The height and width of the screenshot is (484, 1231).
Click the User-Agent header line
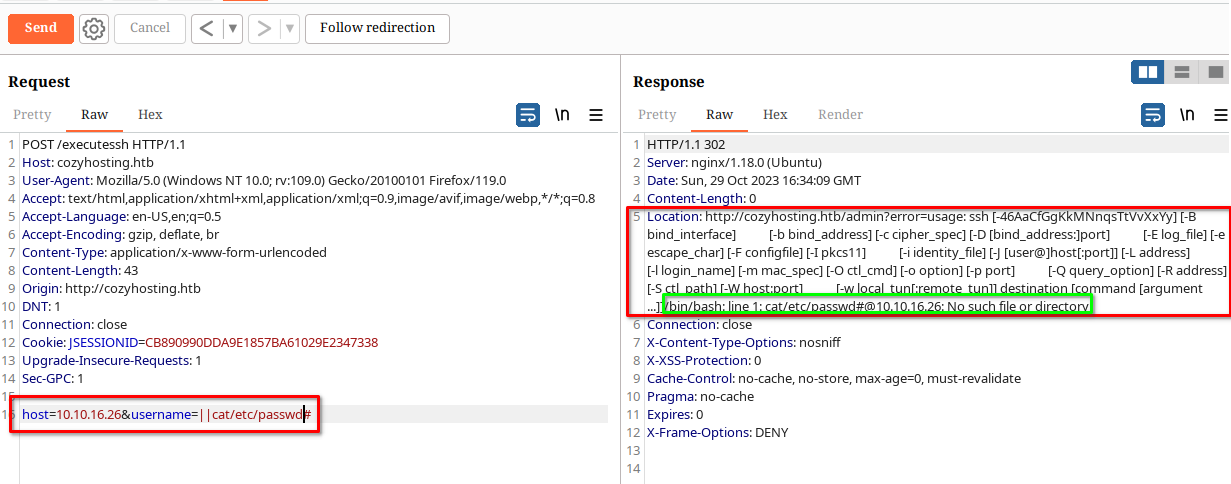[264, 180]
